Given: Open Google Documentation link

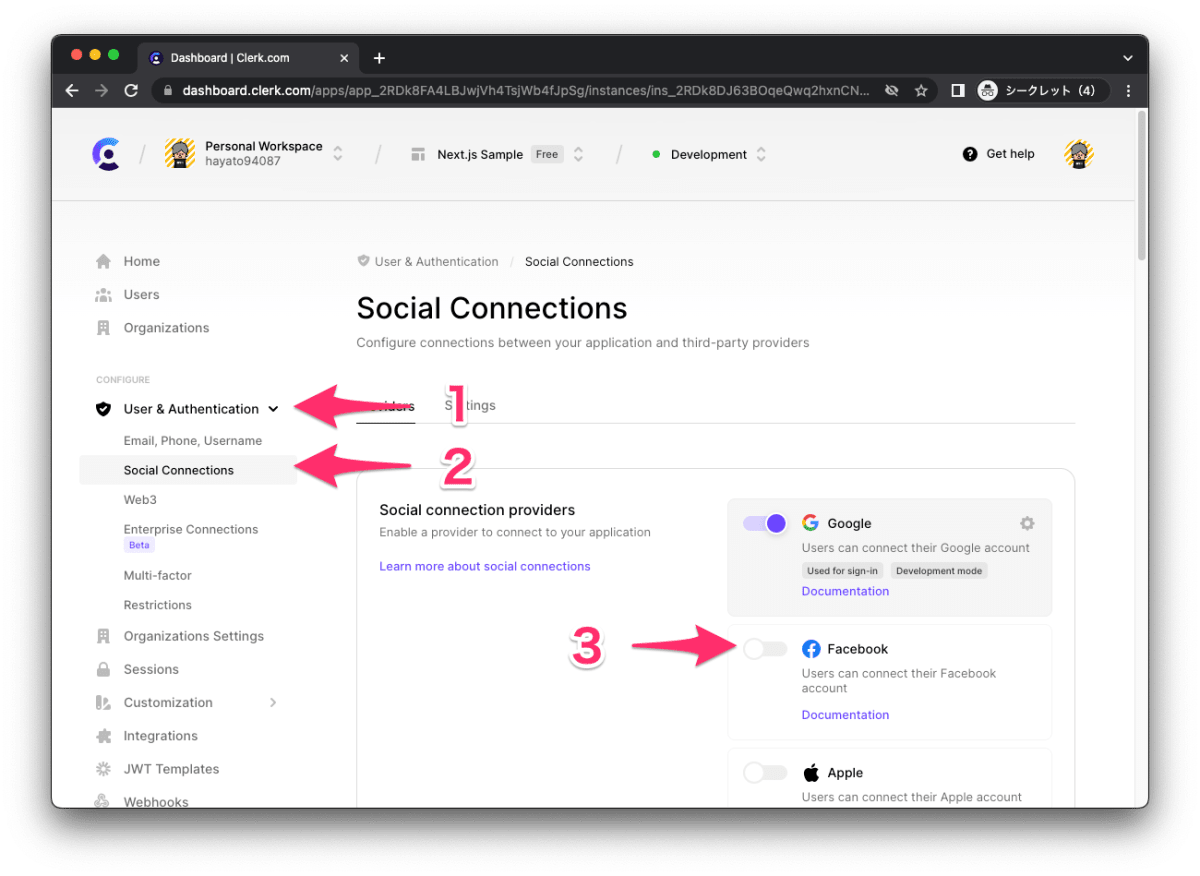Looking at the screenshot, I should tap(845, 591).
